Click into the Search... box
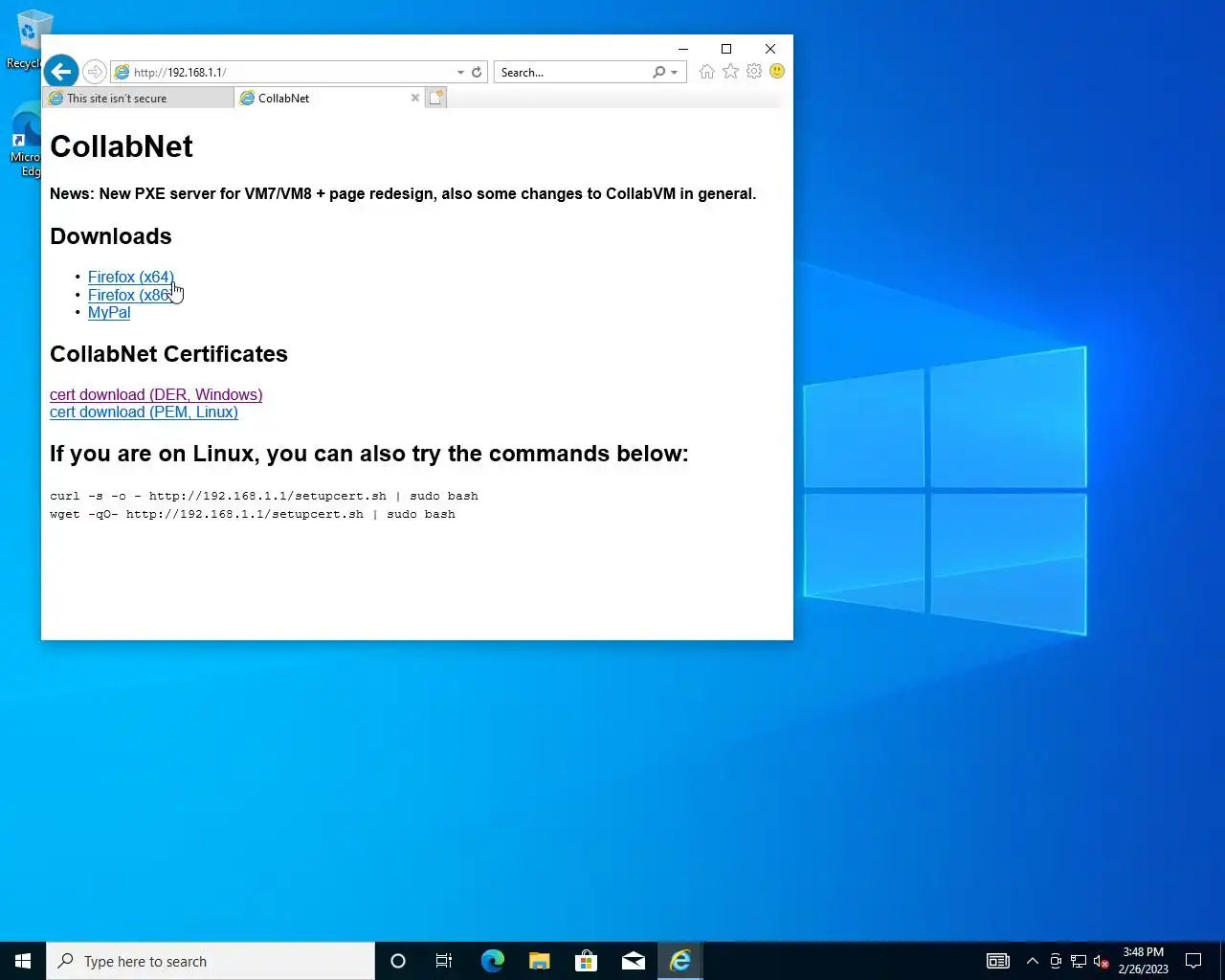 click(572, 72)
